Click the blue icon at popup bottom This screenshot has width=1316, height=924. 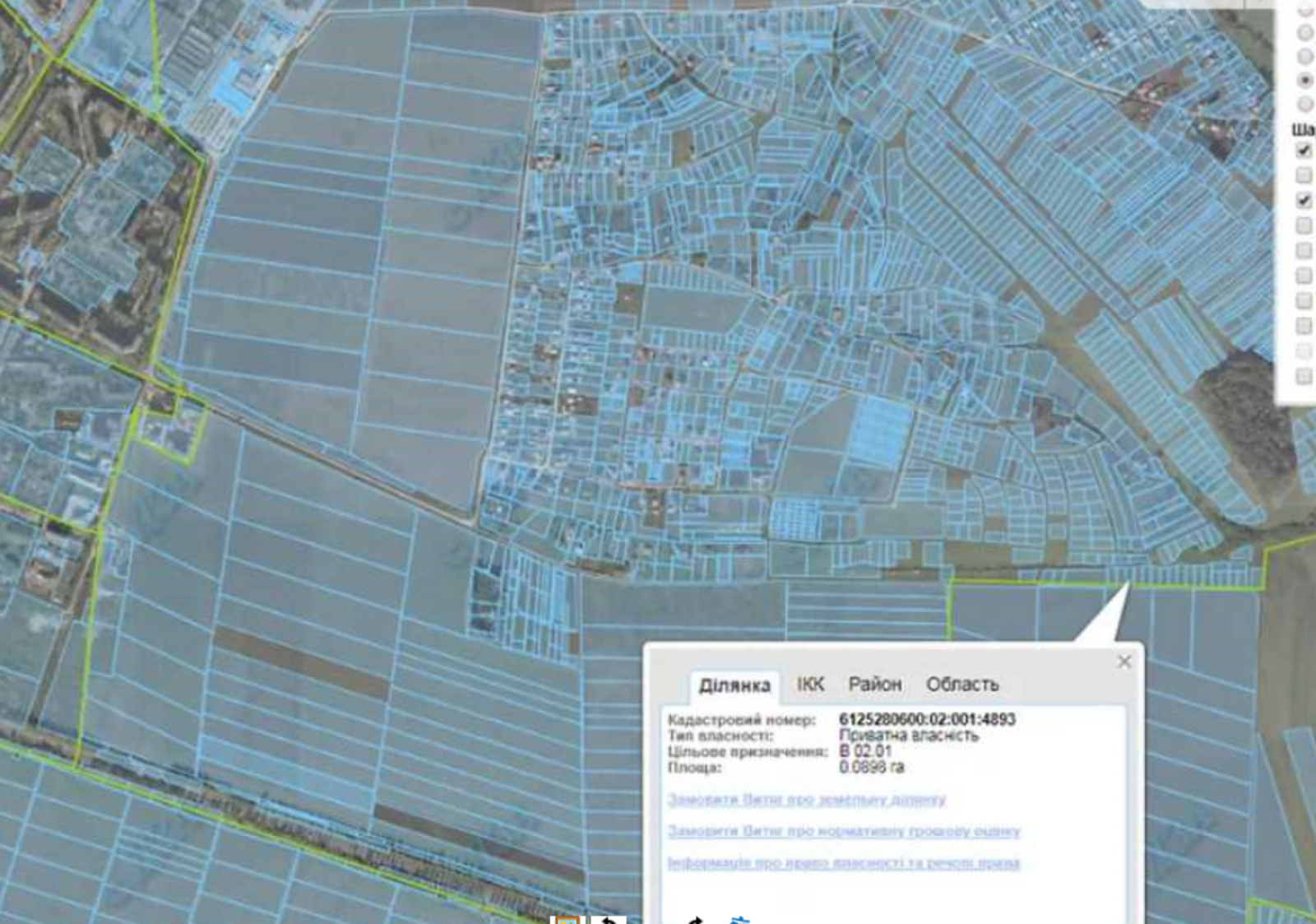739,920
